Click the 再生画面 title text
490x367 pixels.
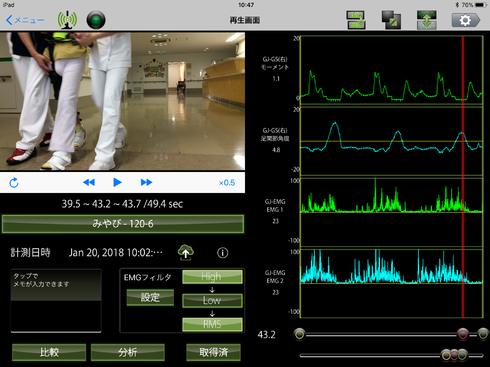point(245,20)
